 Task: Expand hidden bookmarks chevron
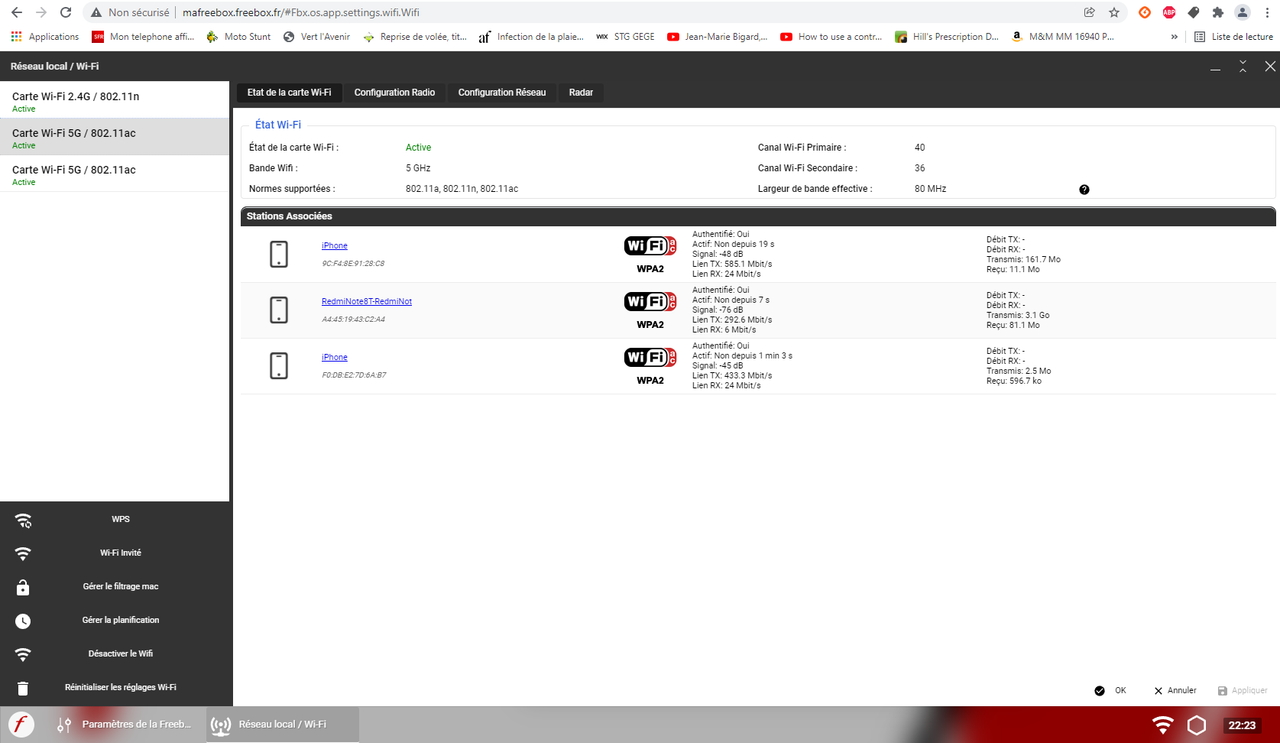(1174, 37)
